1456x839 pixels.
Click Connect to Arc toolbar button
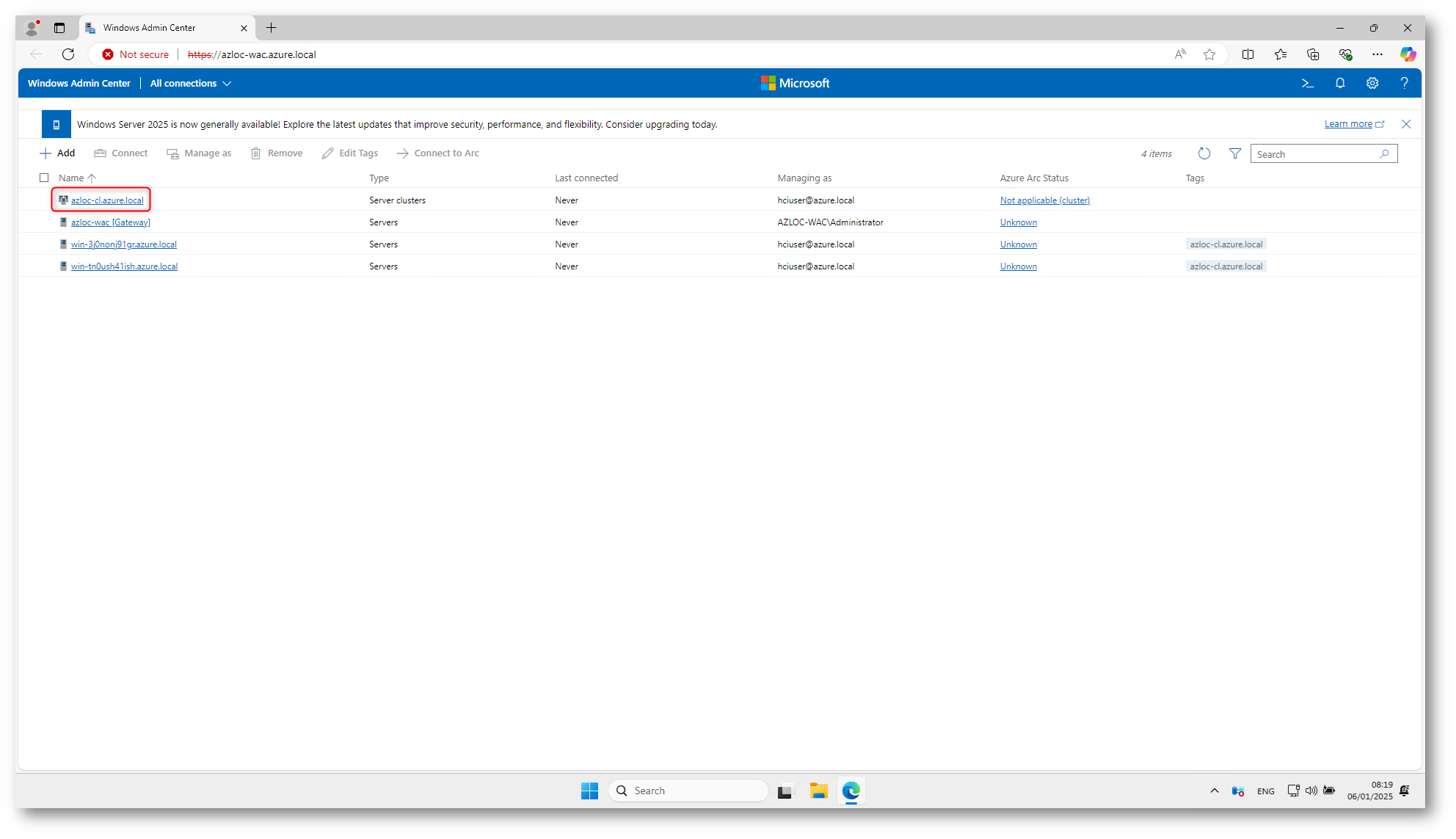438,153
